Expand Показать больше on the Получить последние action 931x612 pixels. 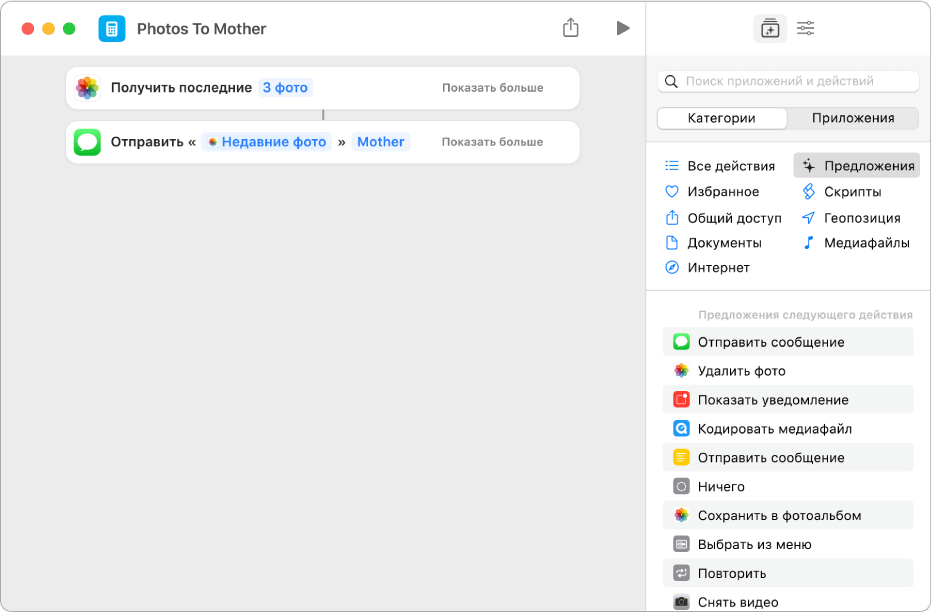[493, 88]
